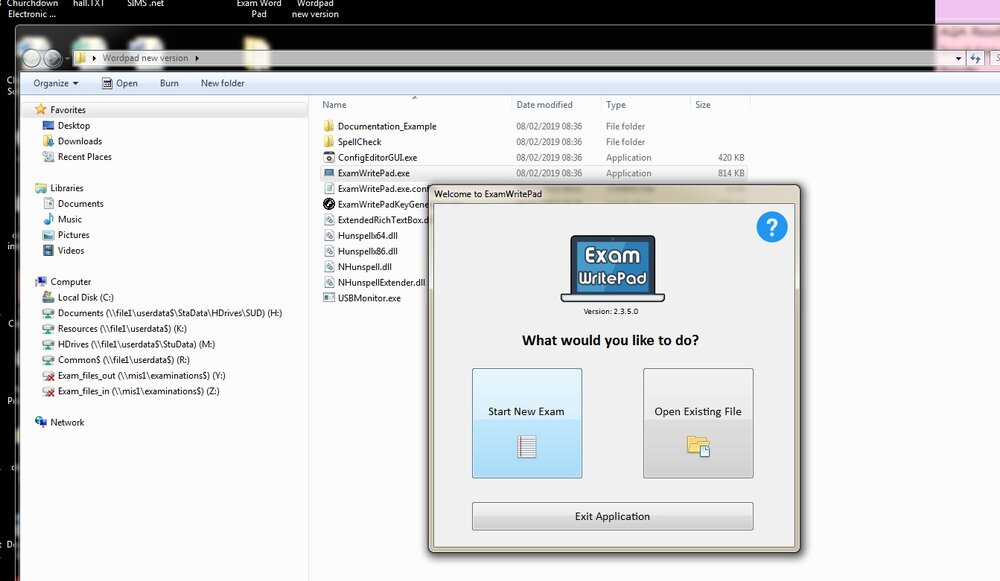
Task: Select the USBMonitor.exe file icon
Action: (x=328, y=298)
